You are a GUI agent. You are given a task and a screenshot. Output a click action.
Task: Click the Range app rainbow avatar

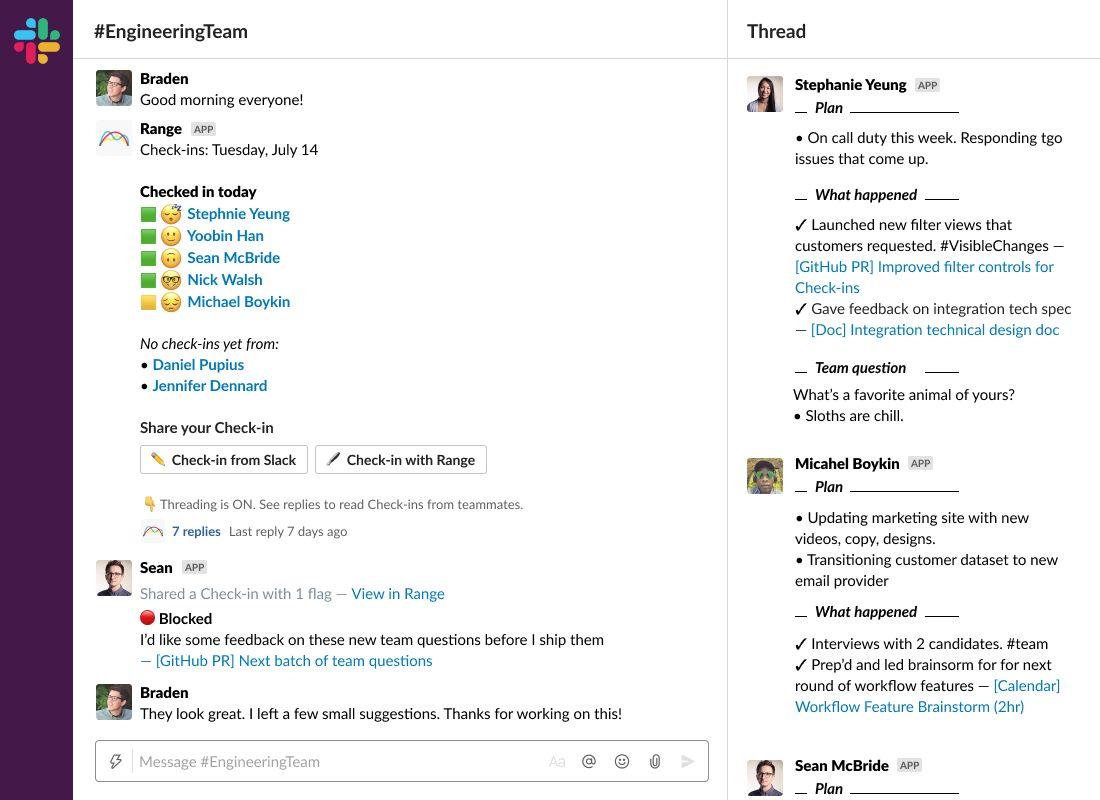(x=114, y=138)
